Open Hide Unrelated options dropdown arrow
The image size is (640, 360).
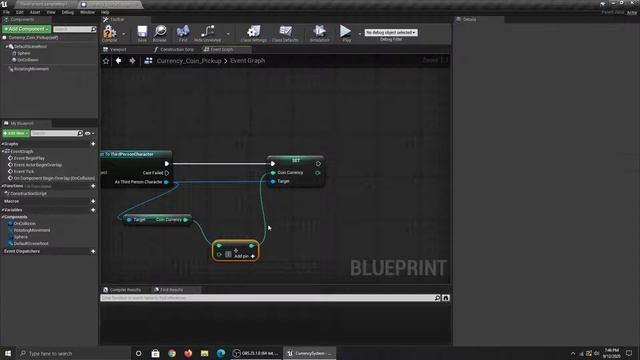(x=228, y=34)
